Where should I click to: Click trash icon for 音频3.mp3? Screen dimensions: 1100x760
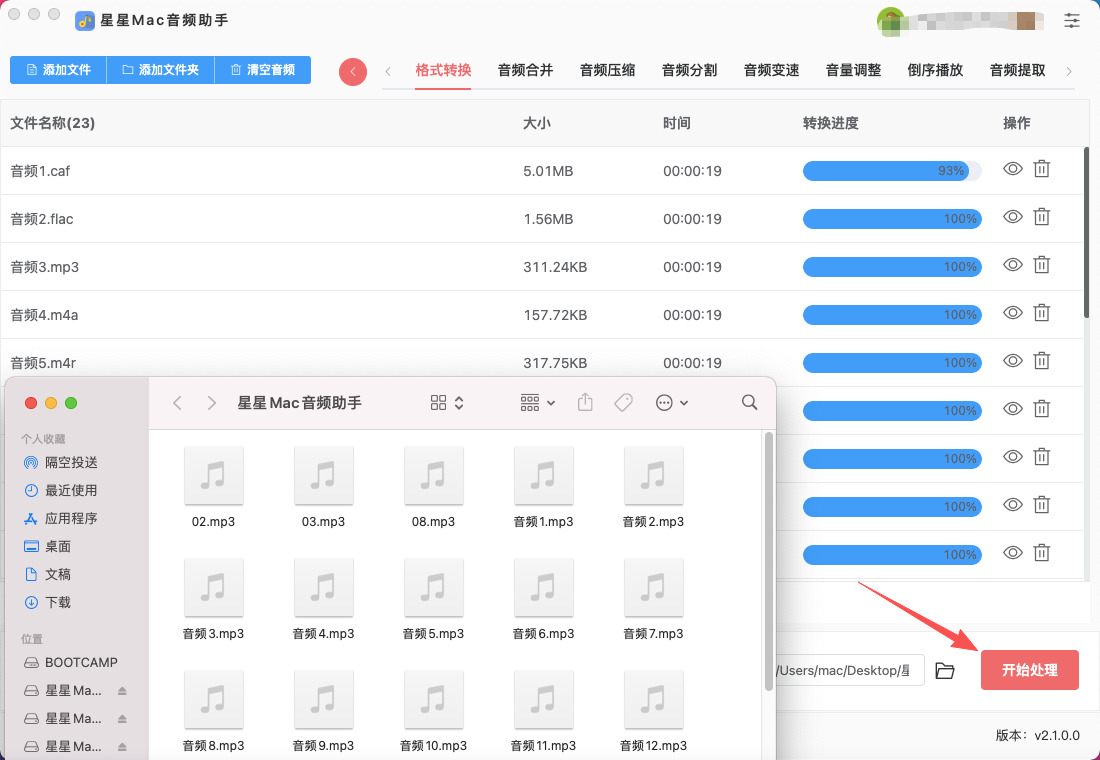tap(1041, 266)
